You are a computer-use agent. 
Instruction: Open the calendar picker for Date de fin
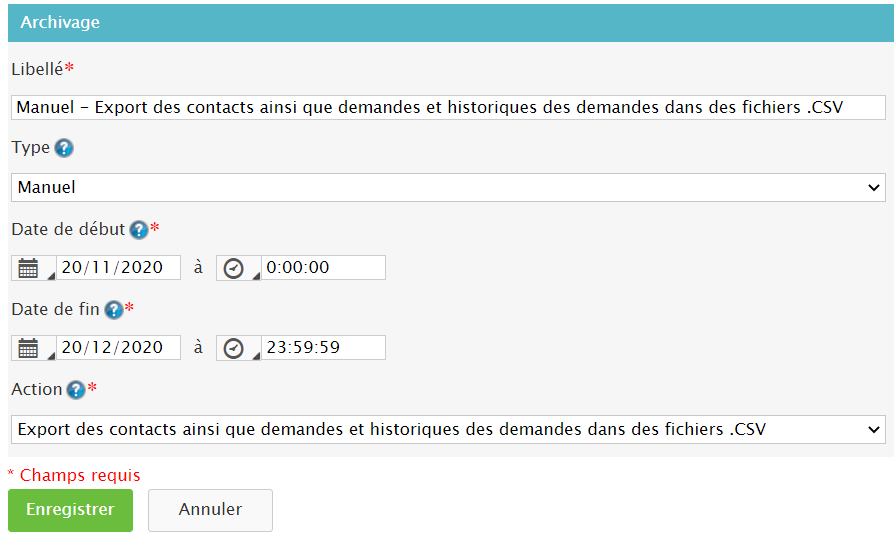click(x=29, y=348)
